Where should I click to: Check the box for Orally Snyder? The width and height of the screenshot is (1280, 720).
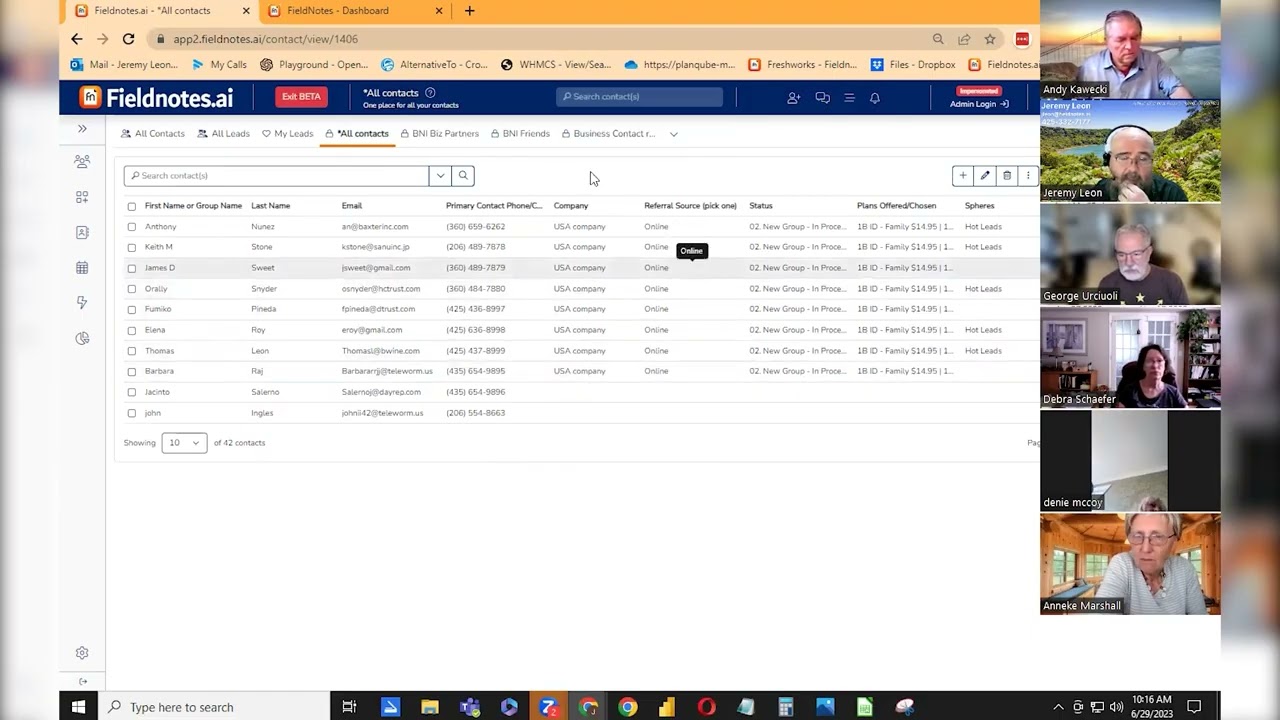click(131, 289)
